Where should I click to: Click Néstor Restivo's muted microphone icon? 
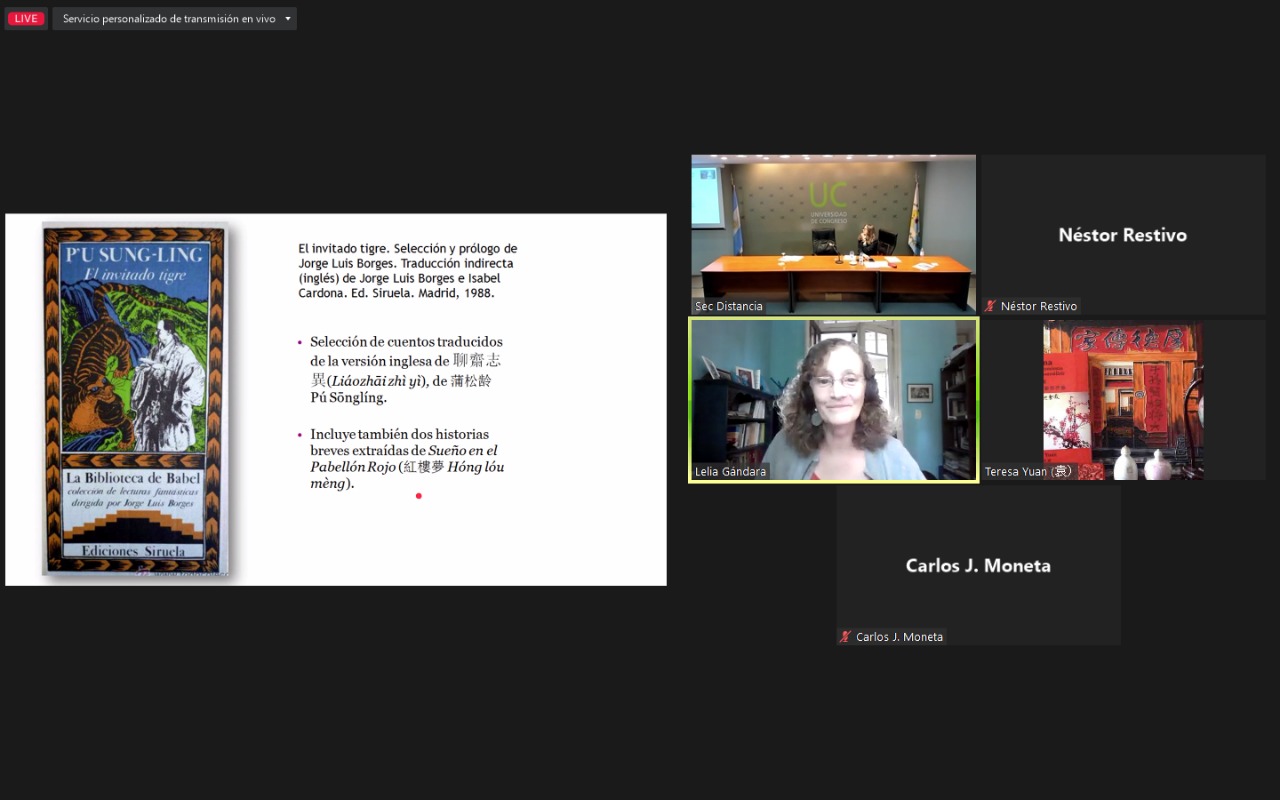pos(991,306)
